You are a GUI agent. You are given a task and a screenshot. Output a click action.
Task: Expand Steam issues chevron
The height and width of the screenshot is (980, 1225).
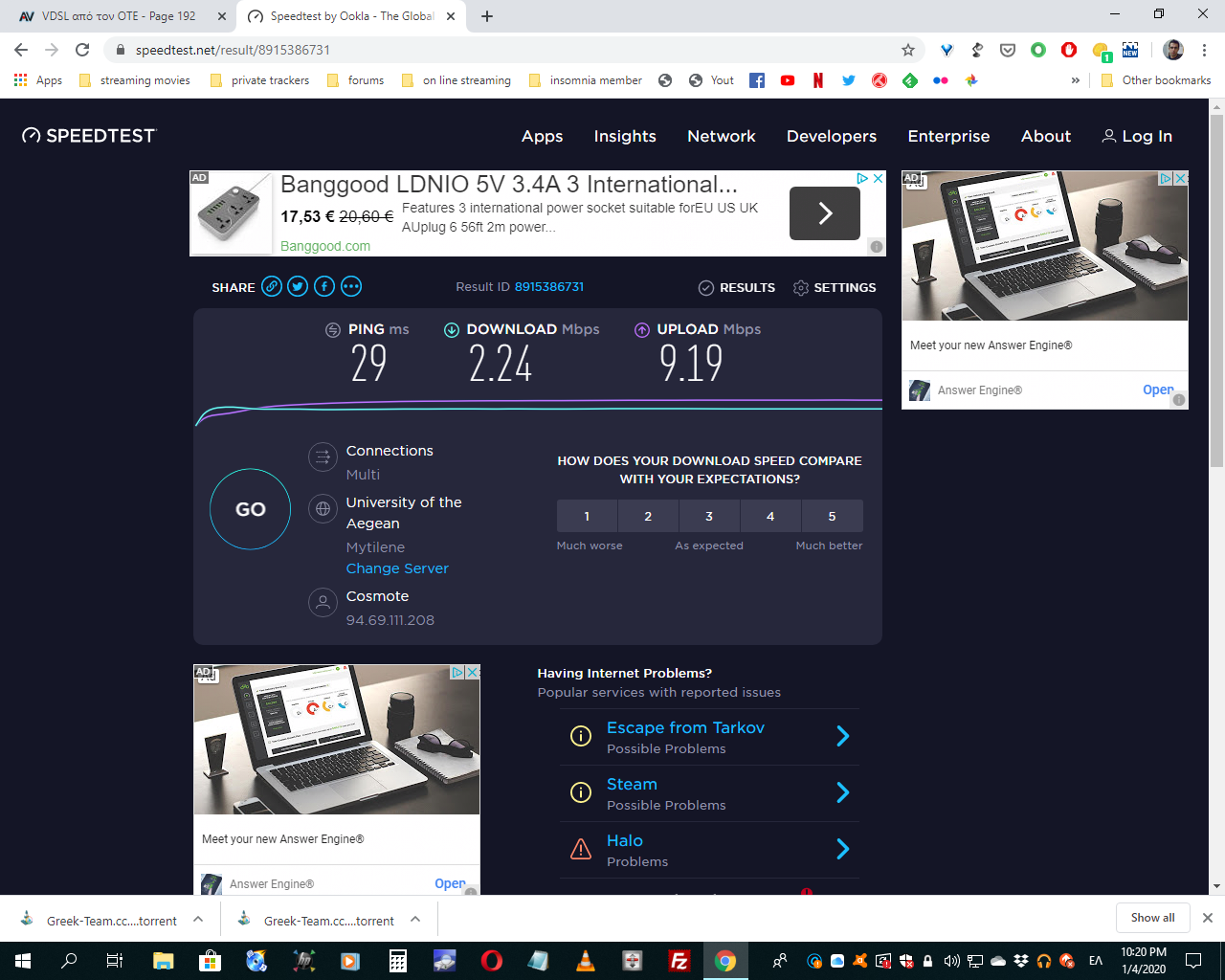coord(842,792)
